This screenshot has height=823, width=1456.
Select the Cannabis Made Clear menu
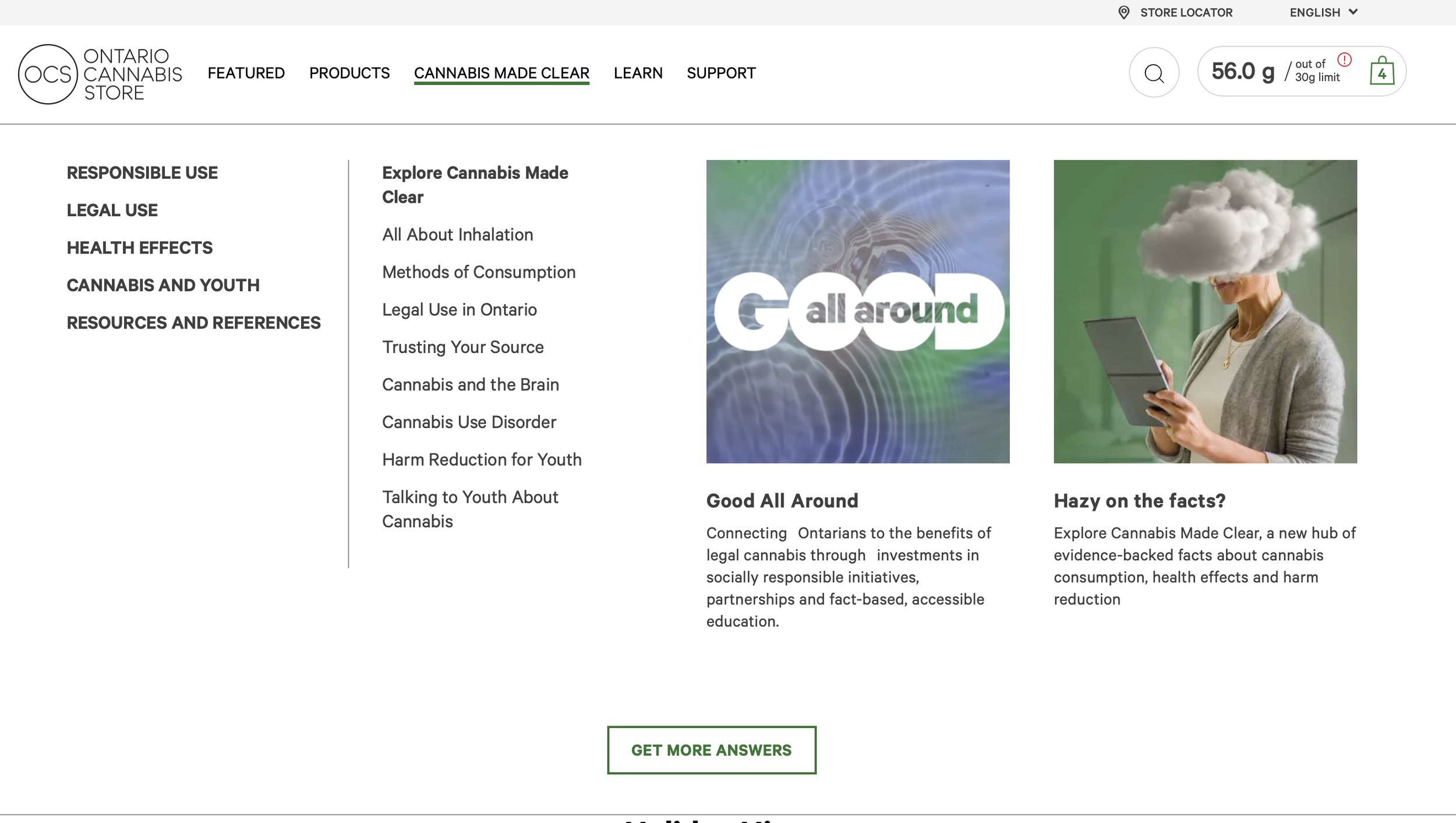click(501, 73)
